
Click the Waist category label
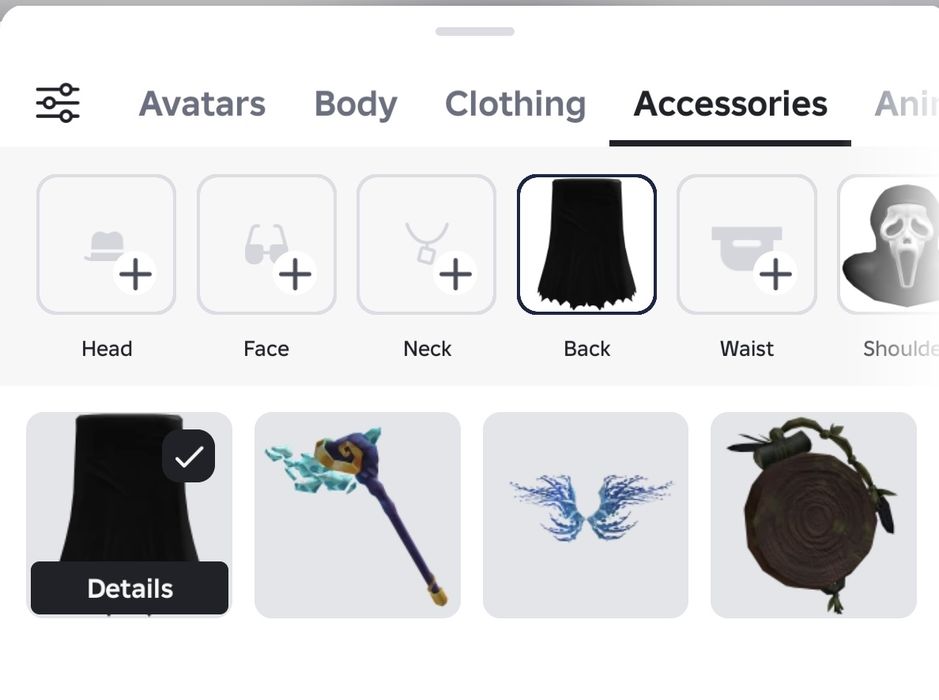pyautogui.click(x=747, y=349)
